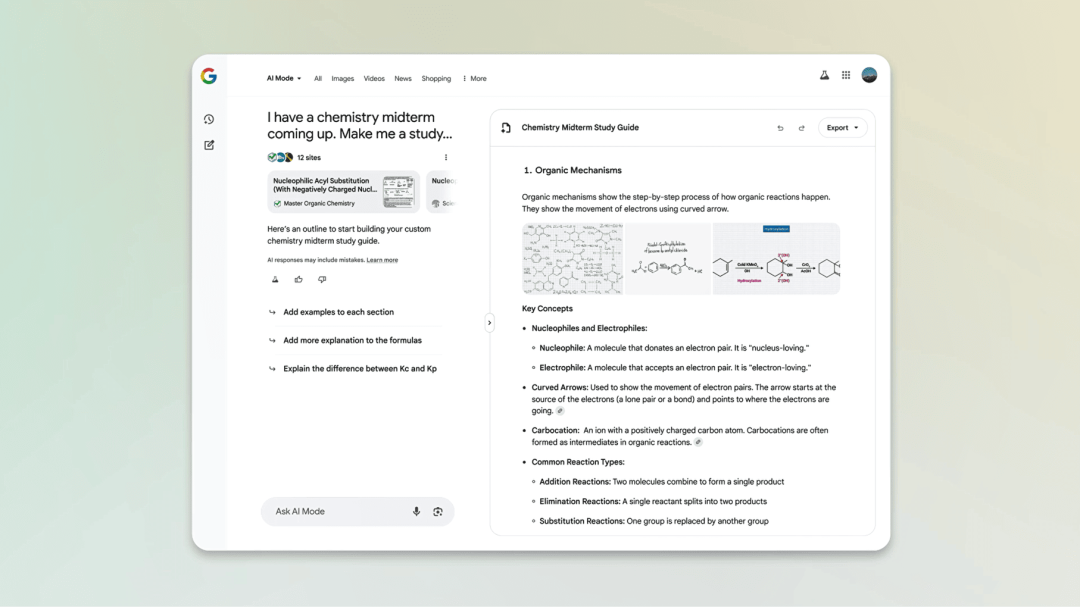Viewport: 1080px width, 607px height.
Task: Switch to the All tab
Action: coord(318,79)
